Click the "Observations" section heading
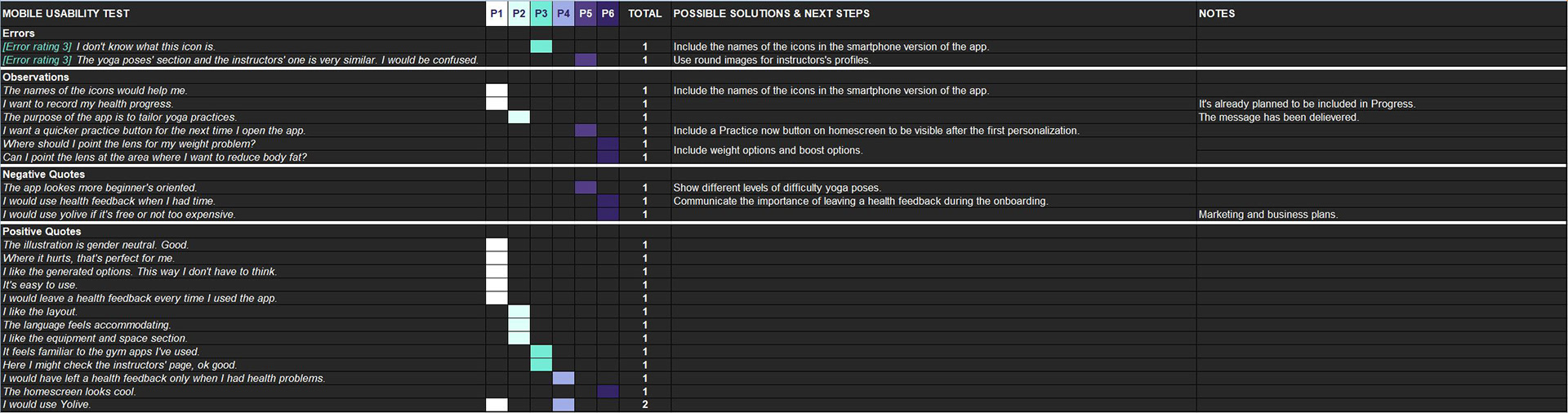 coord(36,78)
